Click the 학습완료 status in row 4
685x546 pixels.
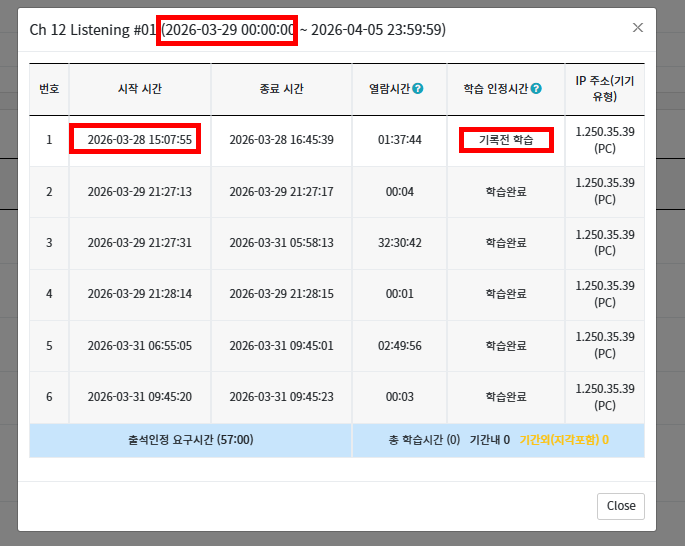(505, 295)
